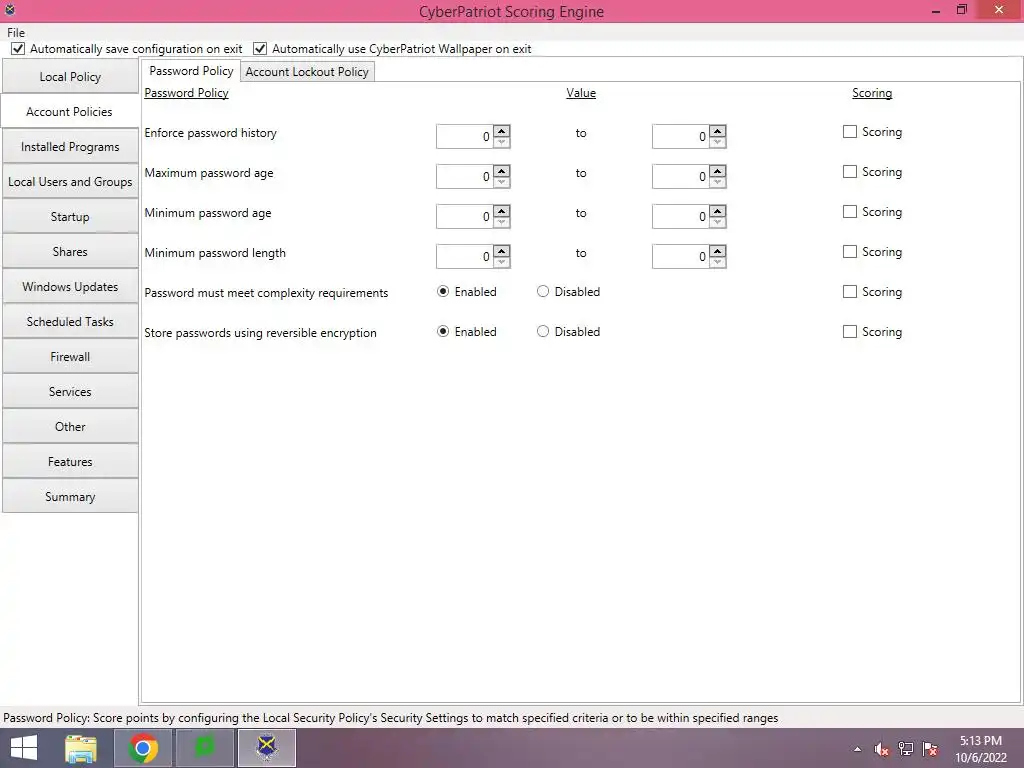Image resolution: width=1024 pixels, height=768 pixels.
Task: Increase Enforce password history lower value
Action: coord(502,131)
